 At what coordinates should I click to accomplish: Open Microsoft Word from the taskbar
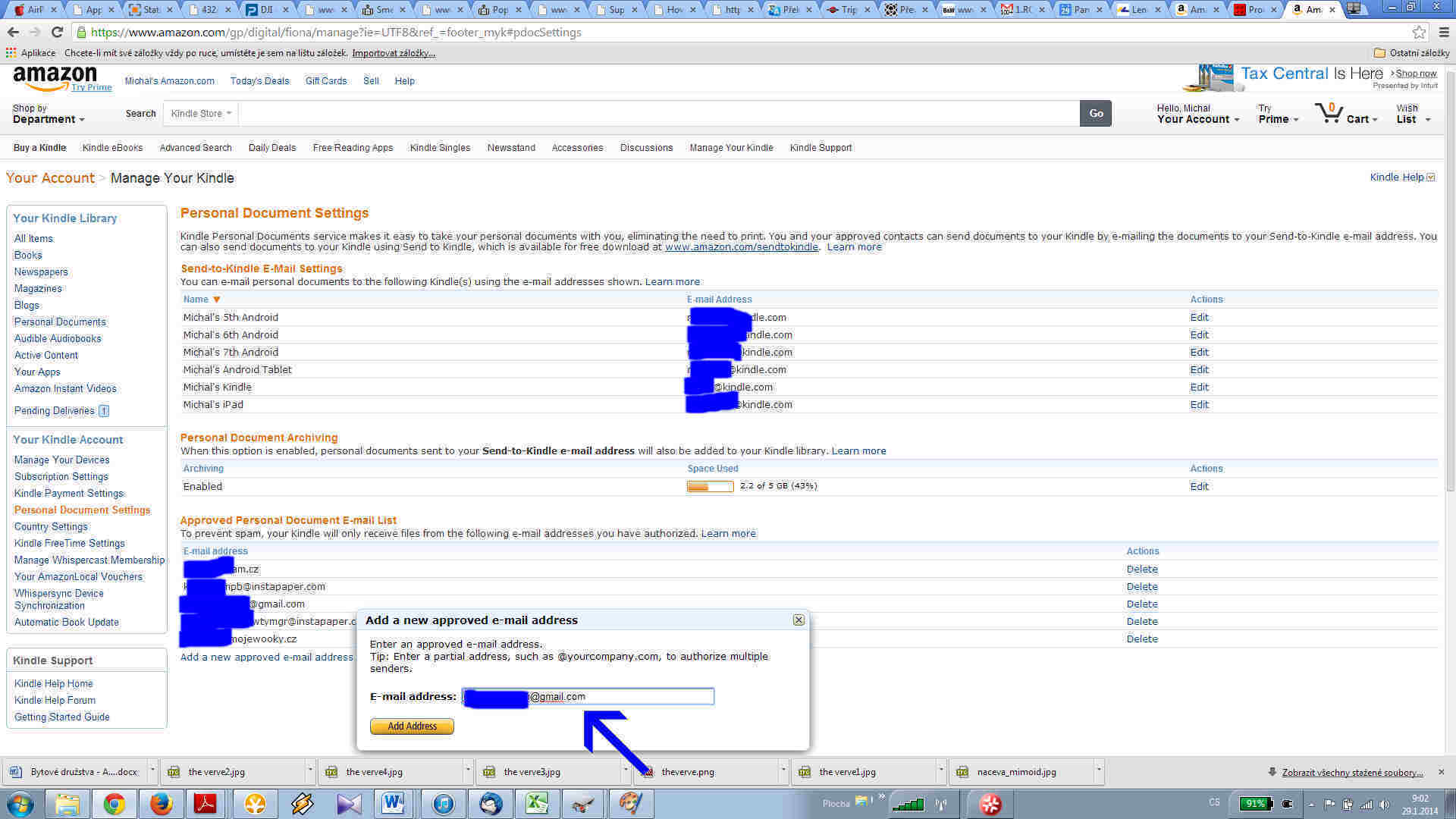coord(394,803)
